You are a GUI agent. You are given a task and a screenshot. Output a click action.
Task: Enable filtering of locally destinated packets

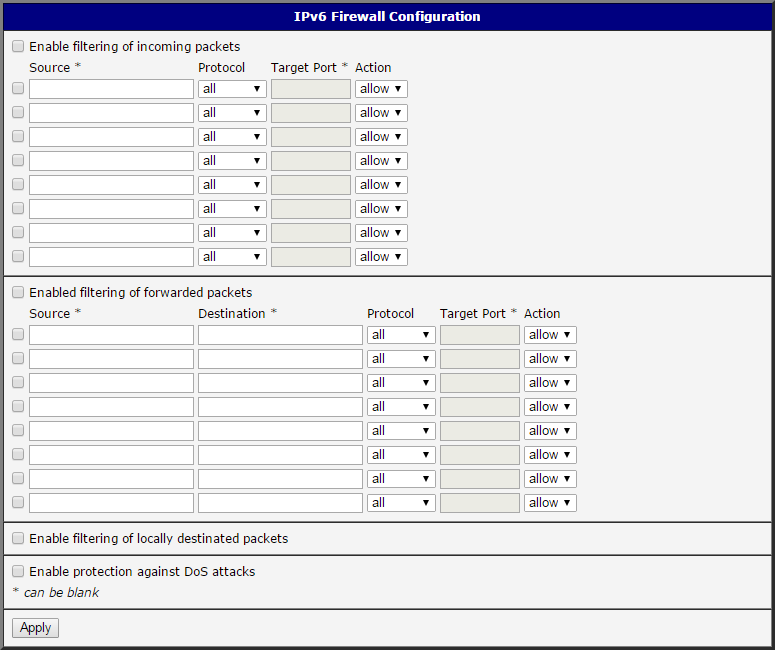coord(18,538)
